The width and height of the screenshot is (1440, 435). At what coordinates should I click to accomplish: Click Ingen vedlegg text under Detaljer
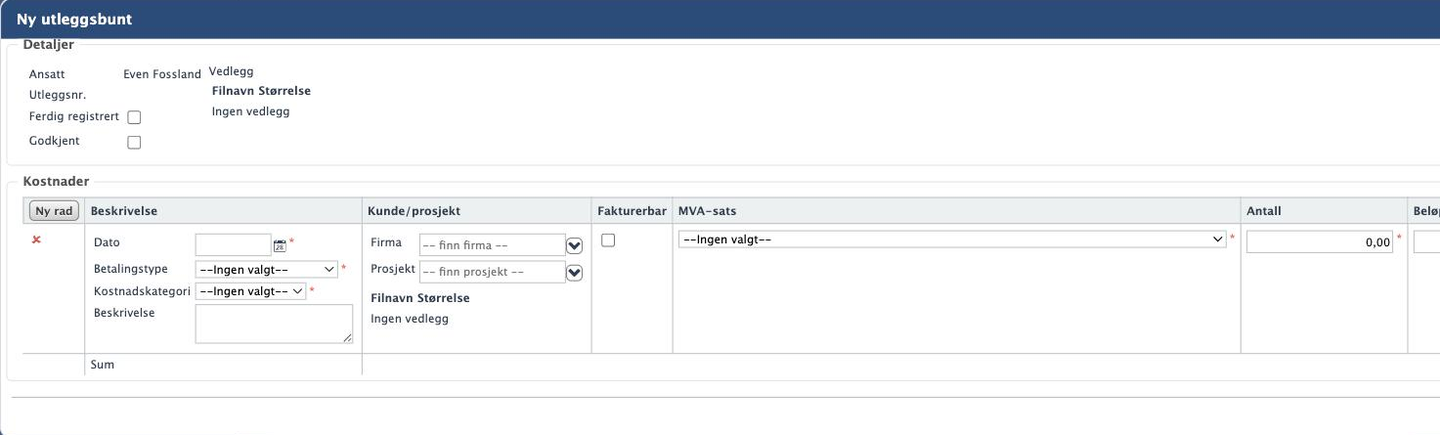click(251, 111)
